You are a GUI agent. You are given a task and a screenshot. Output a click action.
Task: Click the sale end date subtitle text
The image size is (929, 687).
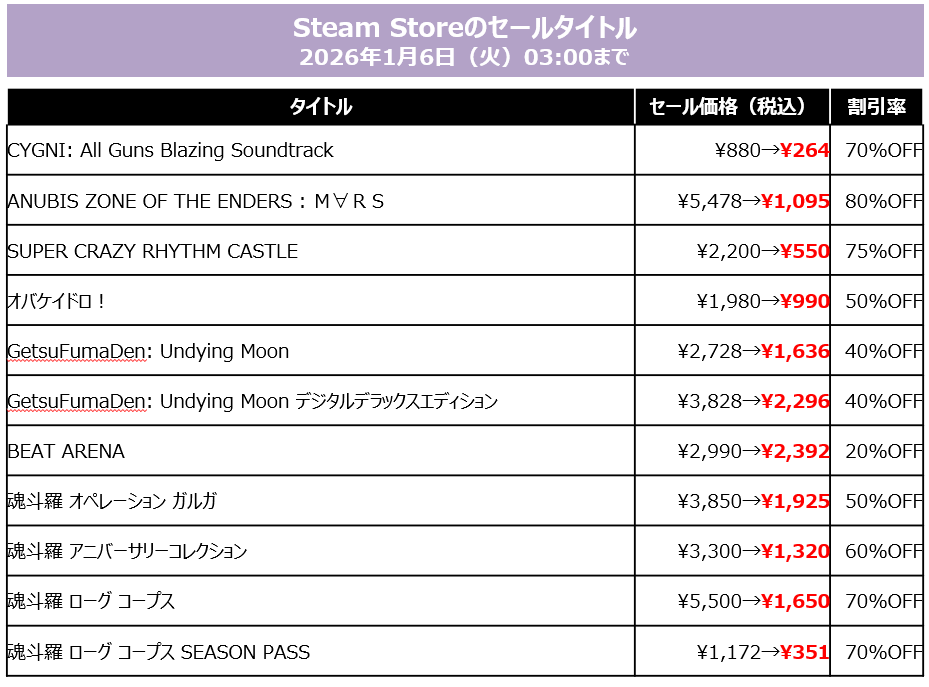(x=464, y=57)
